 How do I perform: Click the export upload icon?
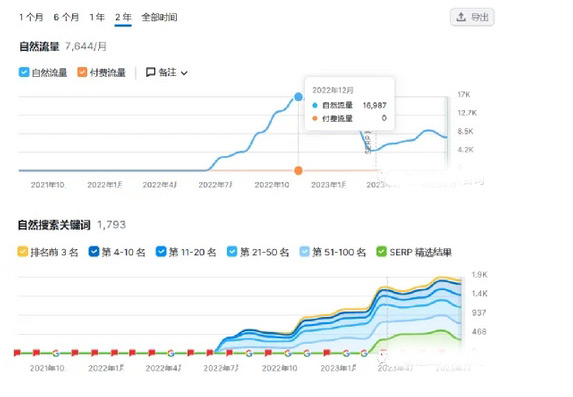tap(461, 17)
